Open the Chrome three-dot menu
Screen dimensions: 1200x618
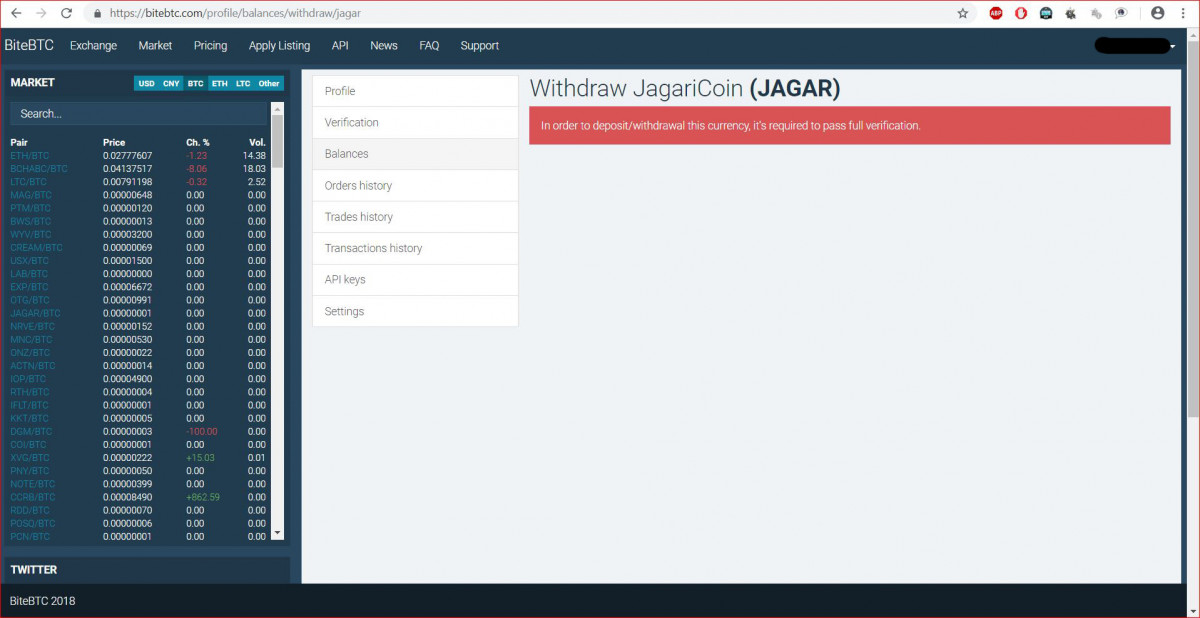1184,14
